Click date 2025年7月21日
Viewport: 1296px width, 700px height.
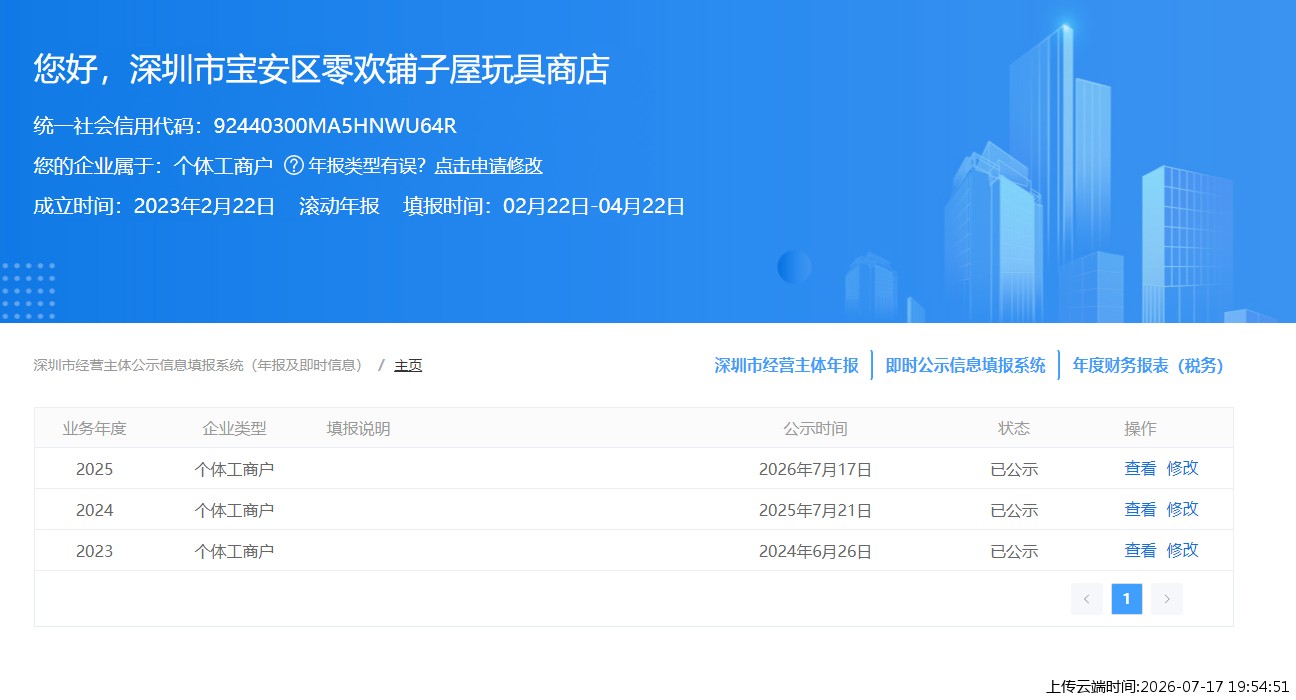[x=815, y=511]
